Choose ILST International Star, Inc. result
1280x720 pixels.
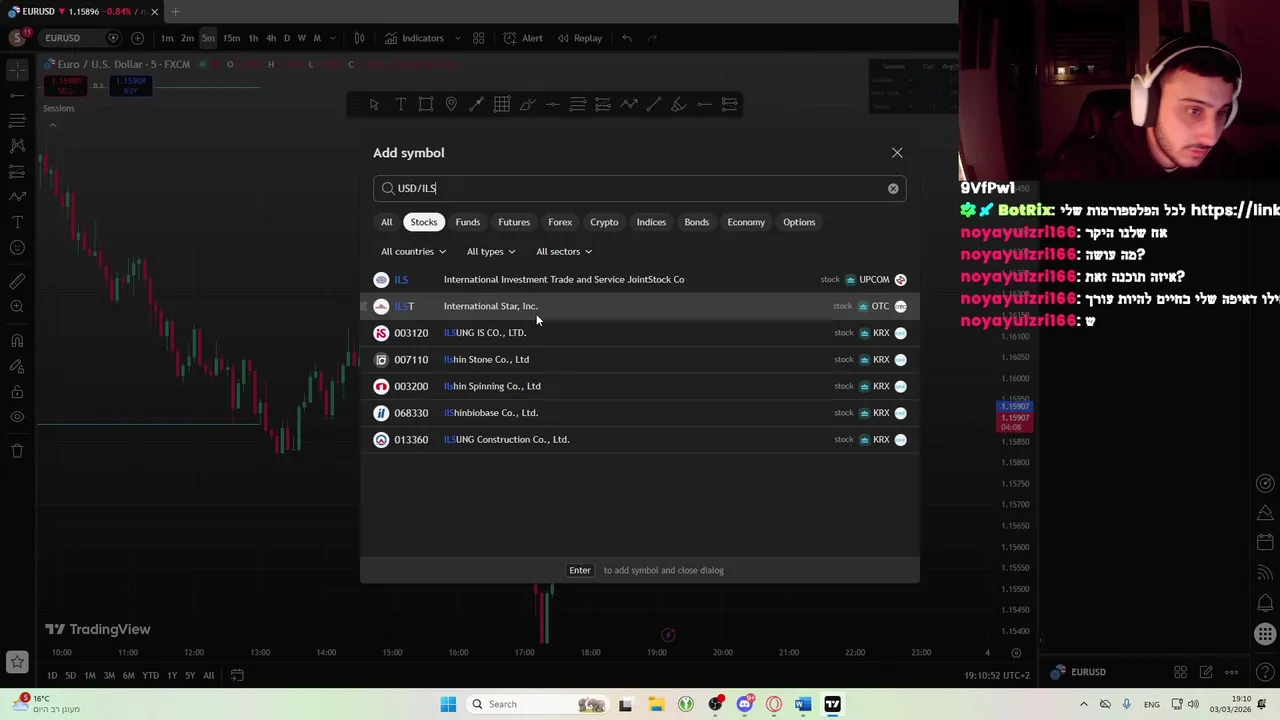click(640, 306)
